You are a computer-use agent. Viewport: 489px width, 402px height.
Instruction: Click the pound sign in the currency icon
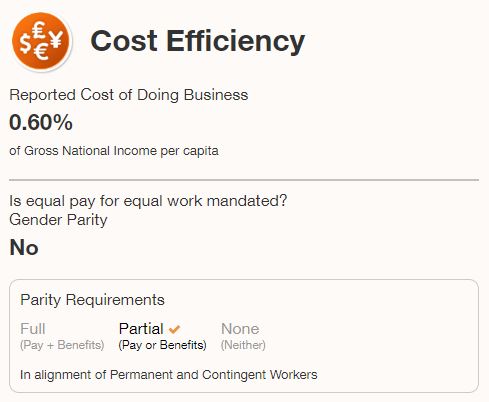click(40, 30)
